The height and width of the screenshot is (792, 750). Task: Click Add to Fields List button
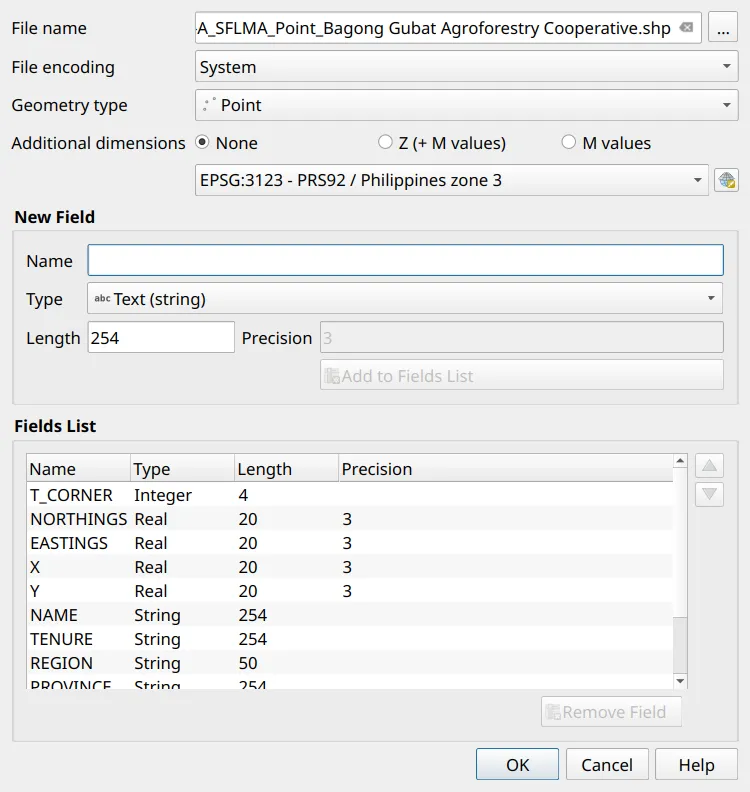[x=522, y=375]
